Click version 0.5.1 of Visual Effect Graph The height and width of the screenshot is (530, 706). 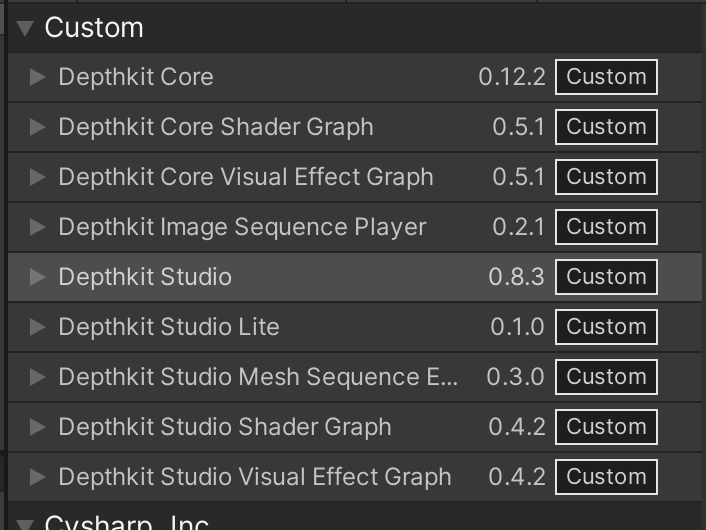tap(518, 177)
